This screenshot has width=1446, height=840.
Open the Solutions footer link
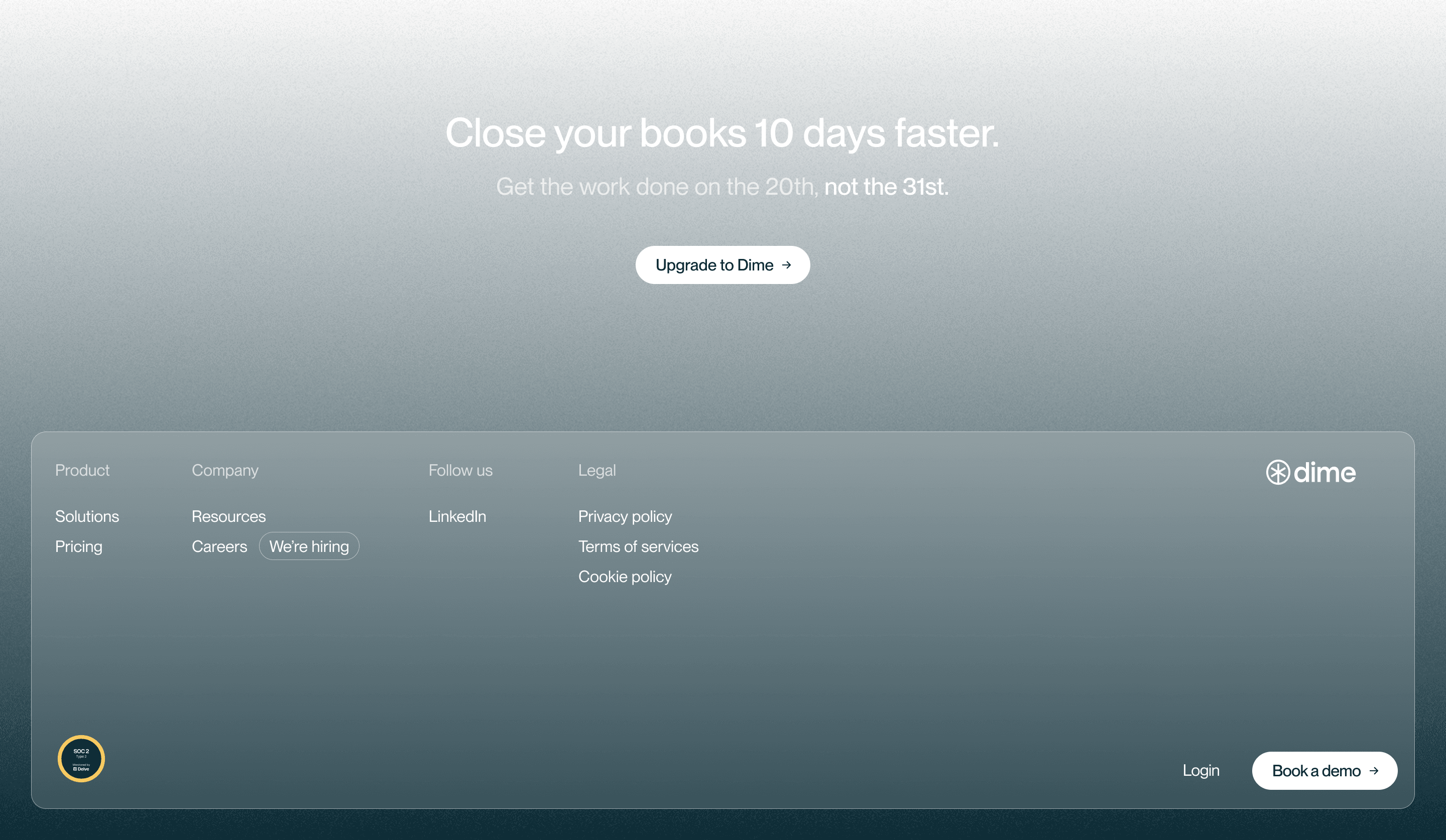point(87,516)
